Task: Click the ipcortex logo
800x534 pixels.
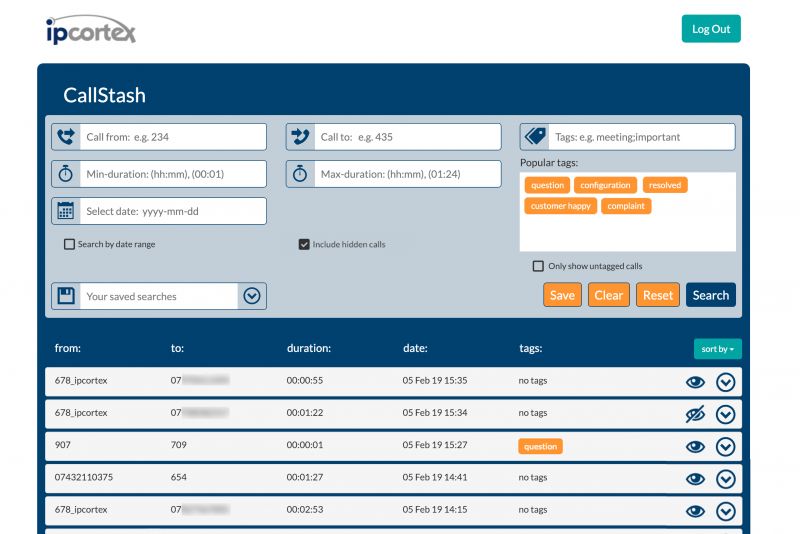Action: point(91,30)
